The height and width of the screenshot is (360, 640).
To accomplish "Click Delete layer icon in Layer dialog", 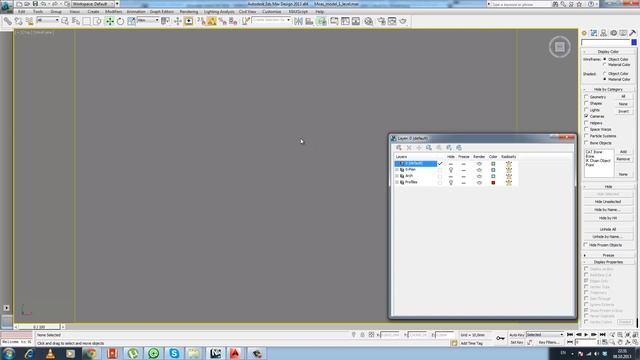I will [x=409, y=148].
